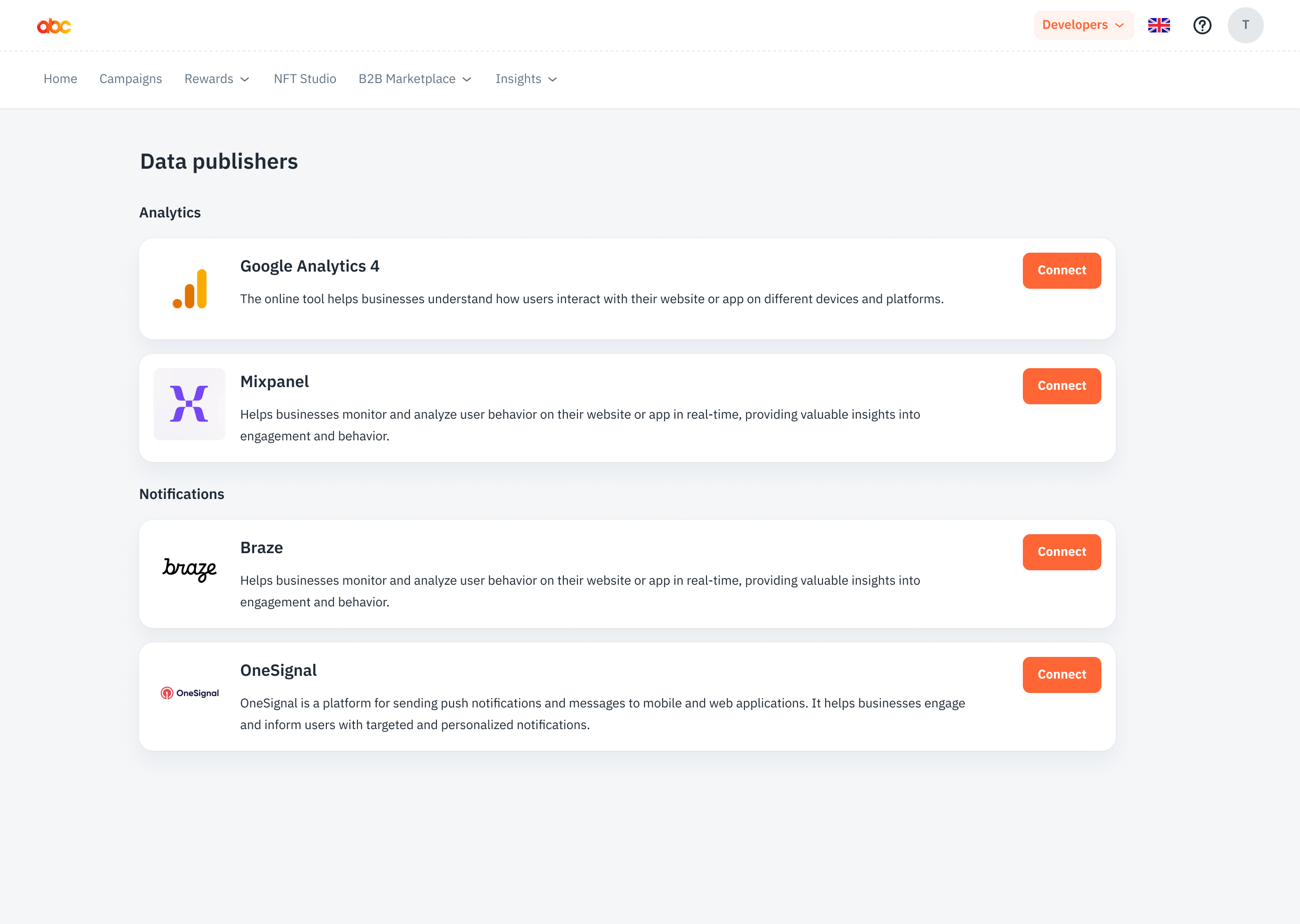This screenshot has width=1300, height=924.
Task: Connect the OneSignal integration
Action: (x=1061, y=674)
